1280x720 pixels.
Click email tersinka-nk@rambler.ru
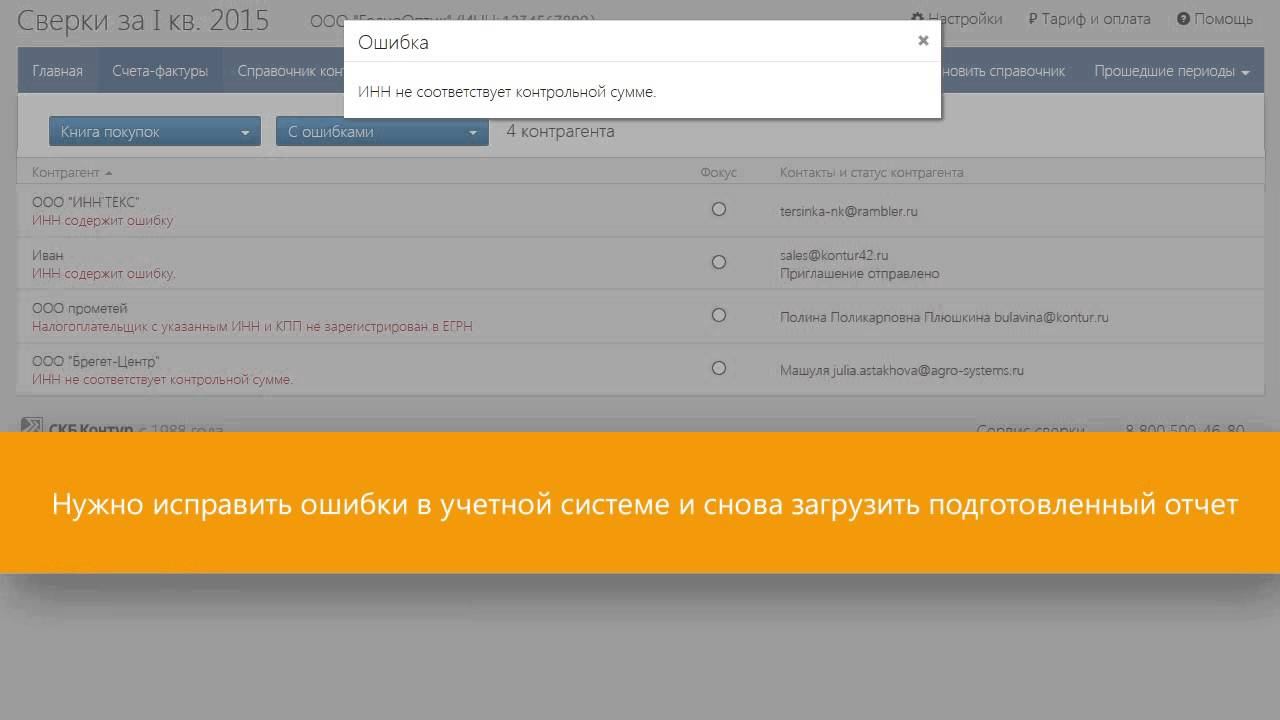[x=849, y=211]
